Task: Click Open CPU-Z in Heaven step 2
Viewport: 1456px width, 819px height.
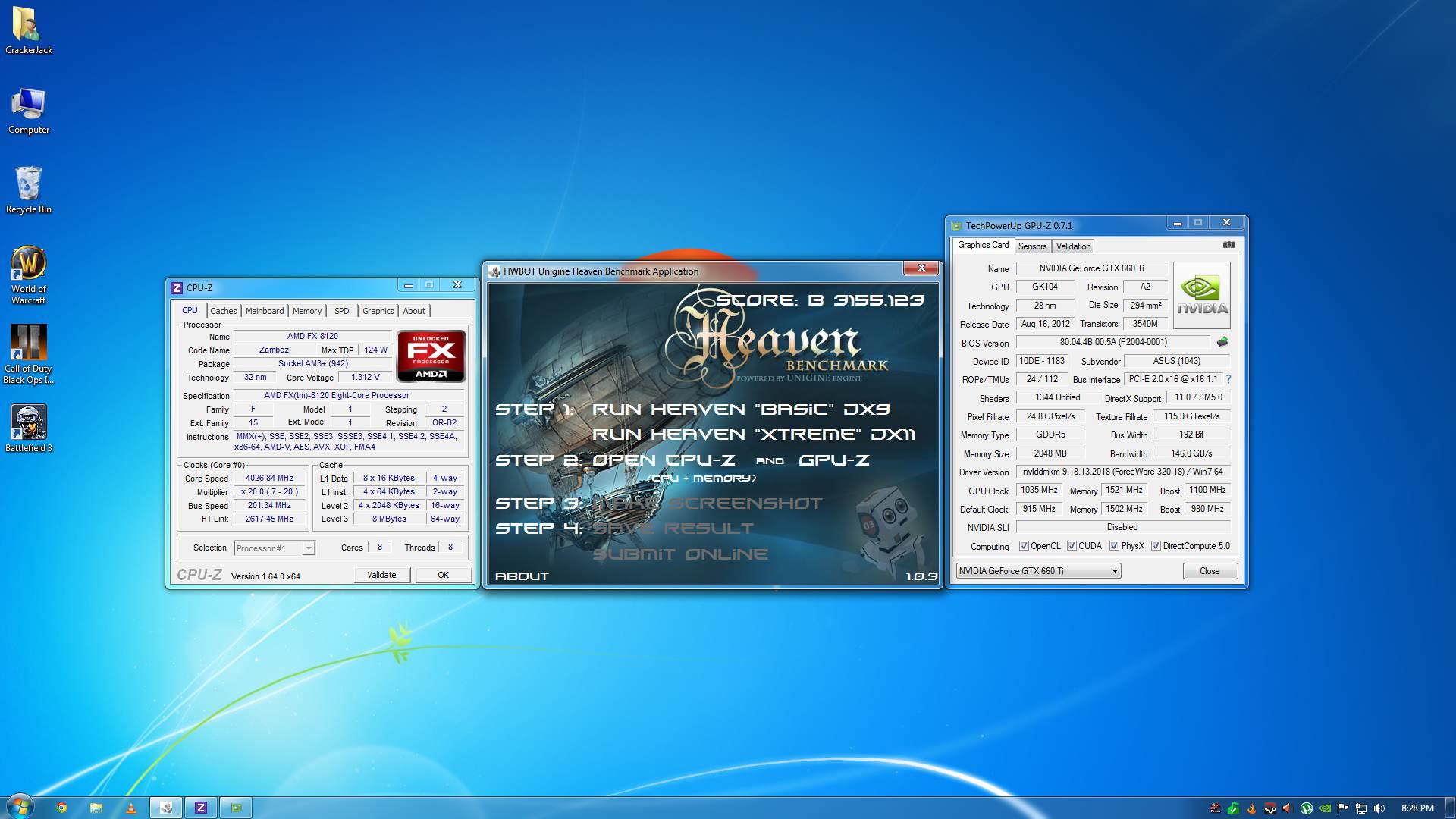Action: [664, 460]
